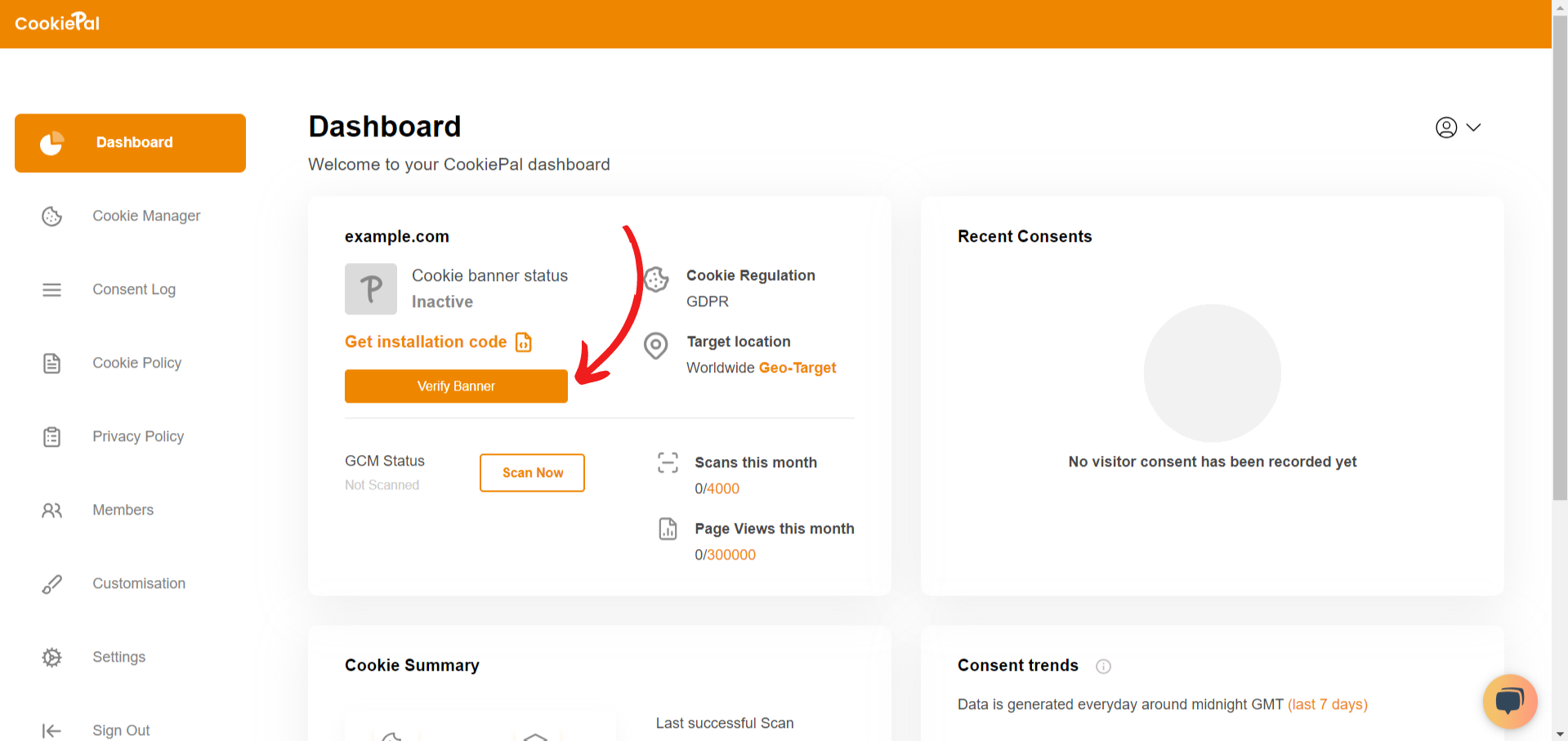The width and height of the screenshot is (1568, 741).
Task: Select Privacy Policy in sidebar
Action: click(x=138, y=436)
